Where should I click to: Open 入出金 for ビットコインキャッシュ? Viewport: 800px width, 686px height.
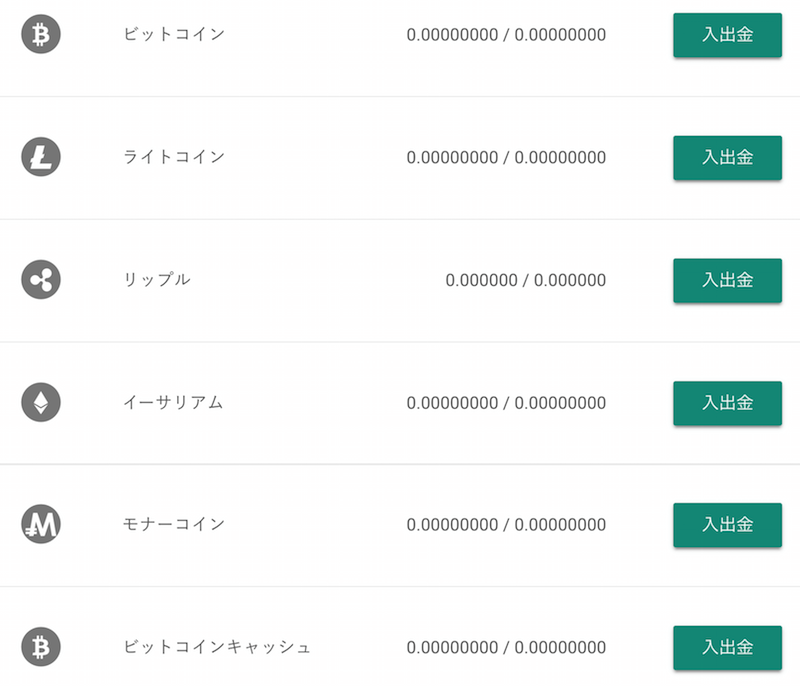point(728,648)
